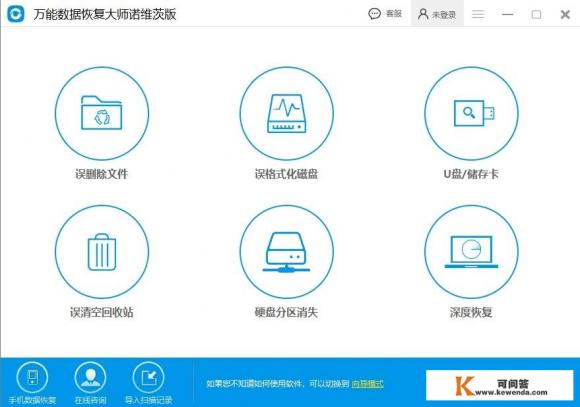Click the 误删除文件 text label
580x407 pixels.
click(102, 174)
